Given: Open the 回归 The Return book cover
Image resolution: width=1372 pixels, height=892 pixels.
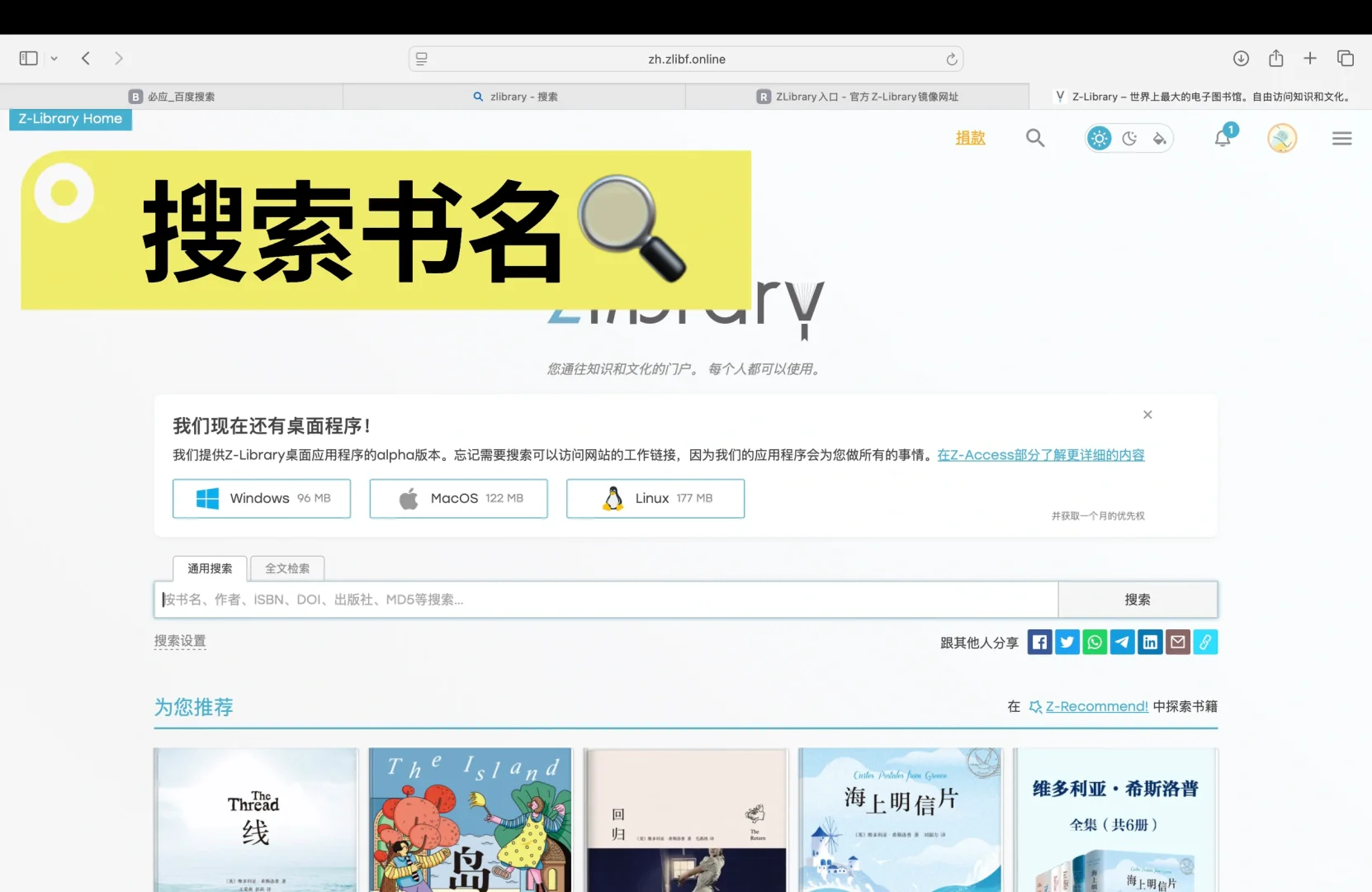Looking at the screenshot, I should (x=686, y=820).
